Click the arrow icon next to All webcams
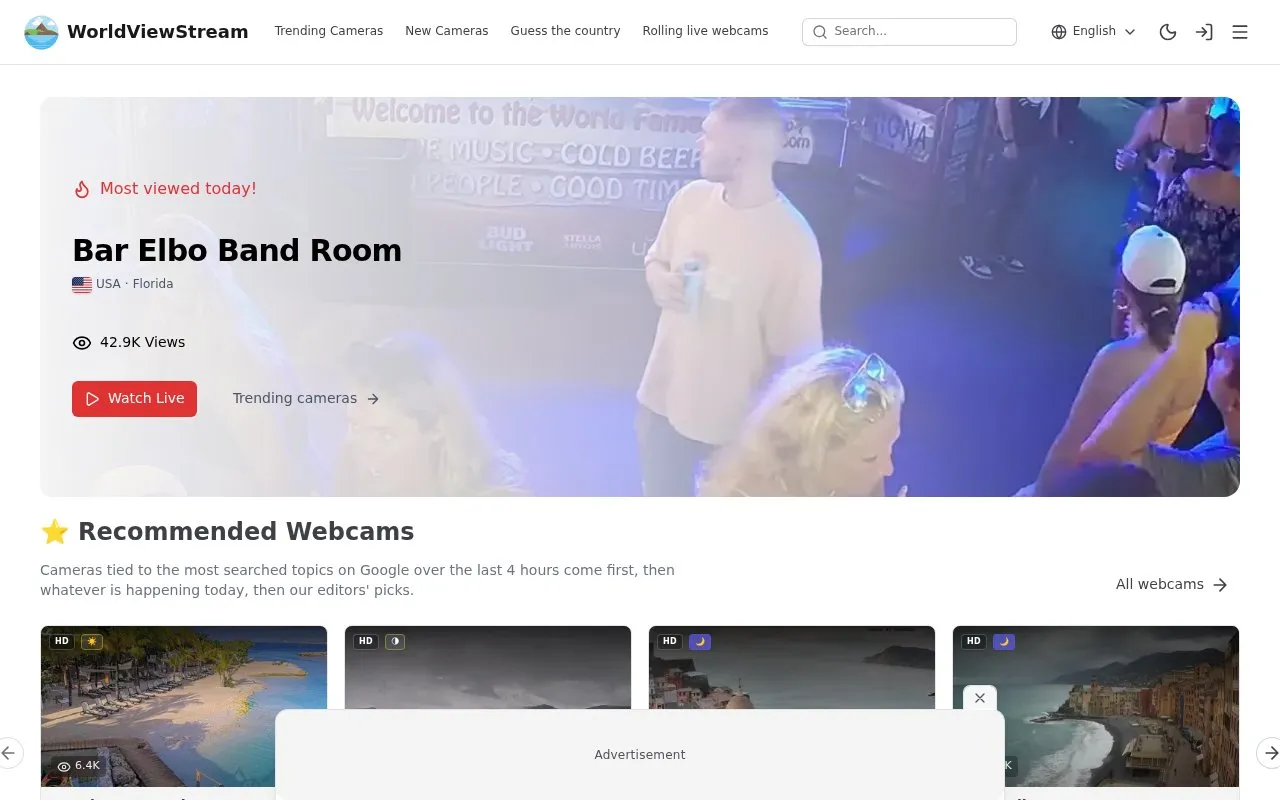This screenshot has width=1280, height=800. [x=1220, y=585]
